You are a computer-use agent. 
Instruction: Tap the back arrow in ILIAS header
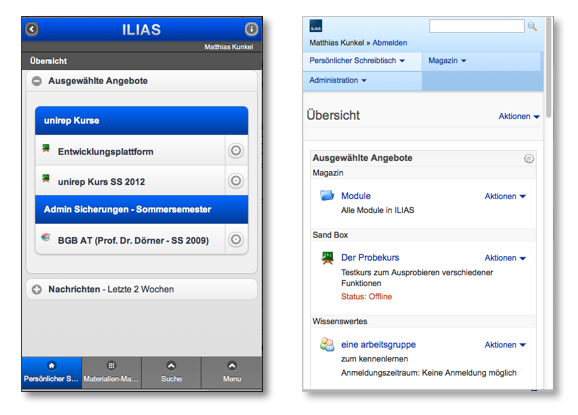click(x=32, y=29)
